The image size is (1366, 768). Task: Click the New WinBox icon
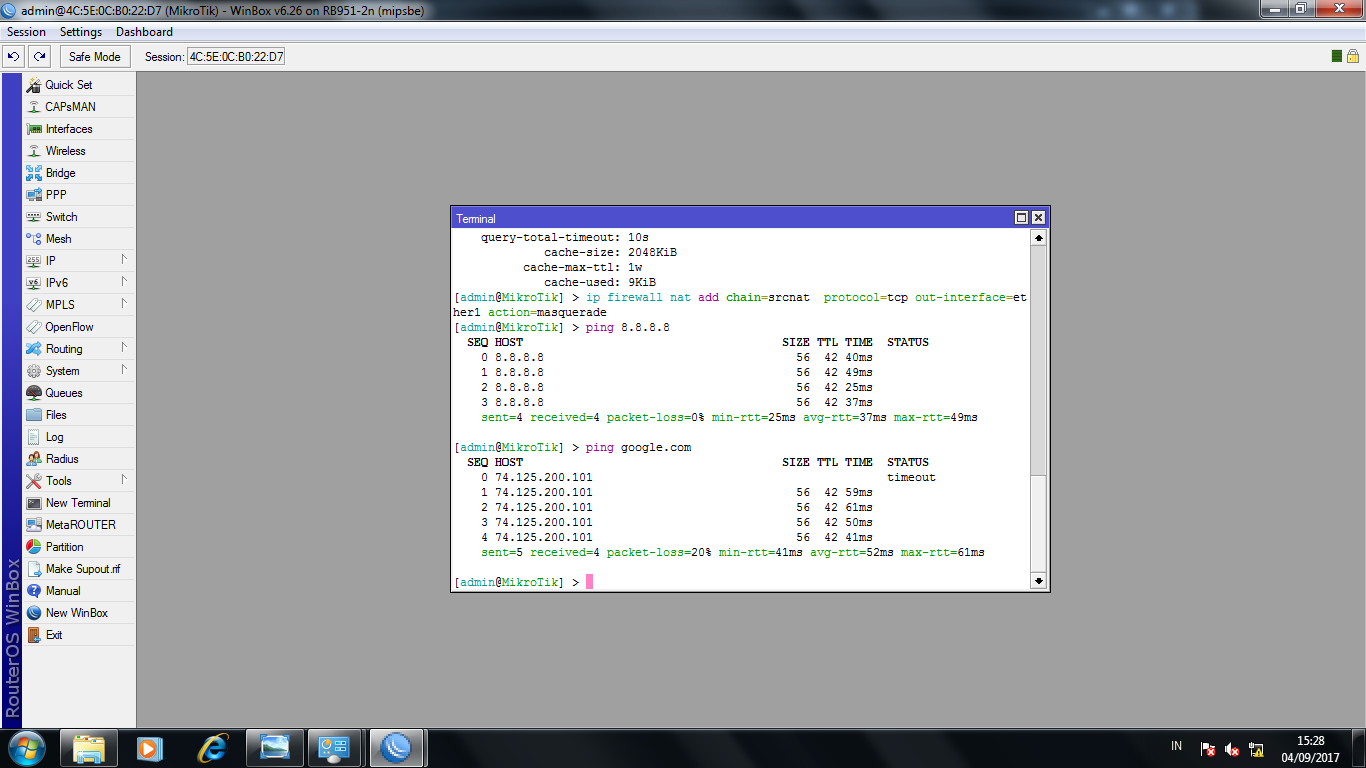tap(34, 613)
